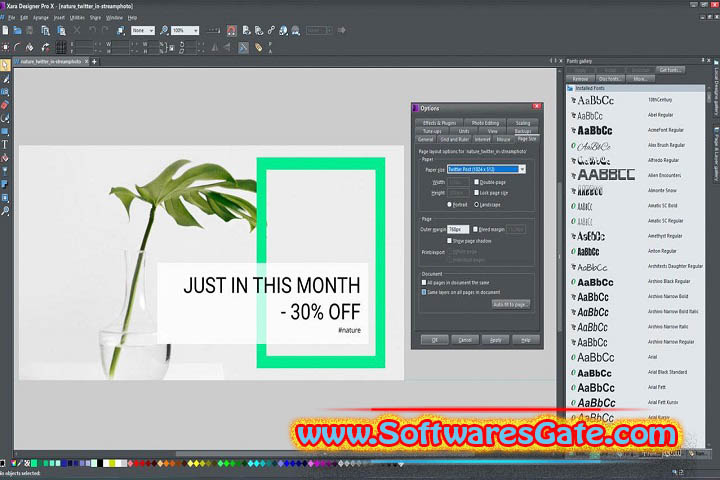Click OK in the Options dialog
The image size is (720, 480).
click(x=434, y=340)
